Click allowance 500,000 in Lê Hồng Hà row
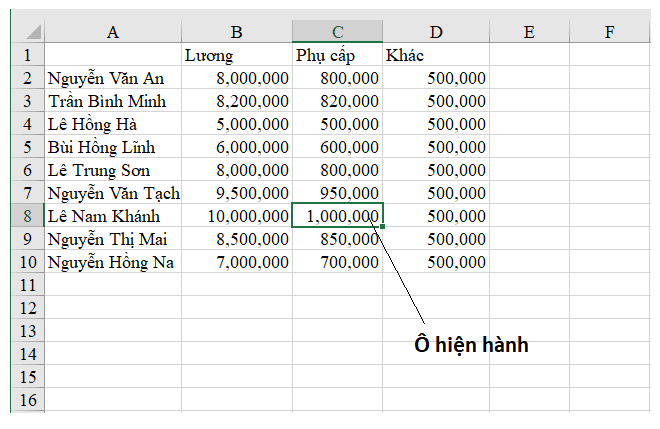Image resolution: width=660 pixels, height=429 pixels. coord(338,124)
